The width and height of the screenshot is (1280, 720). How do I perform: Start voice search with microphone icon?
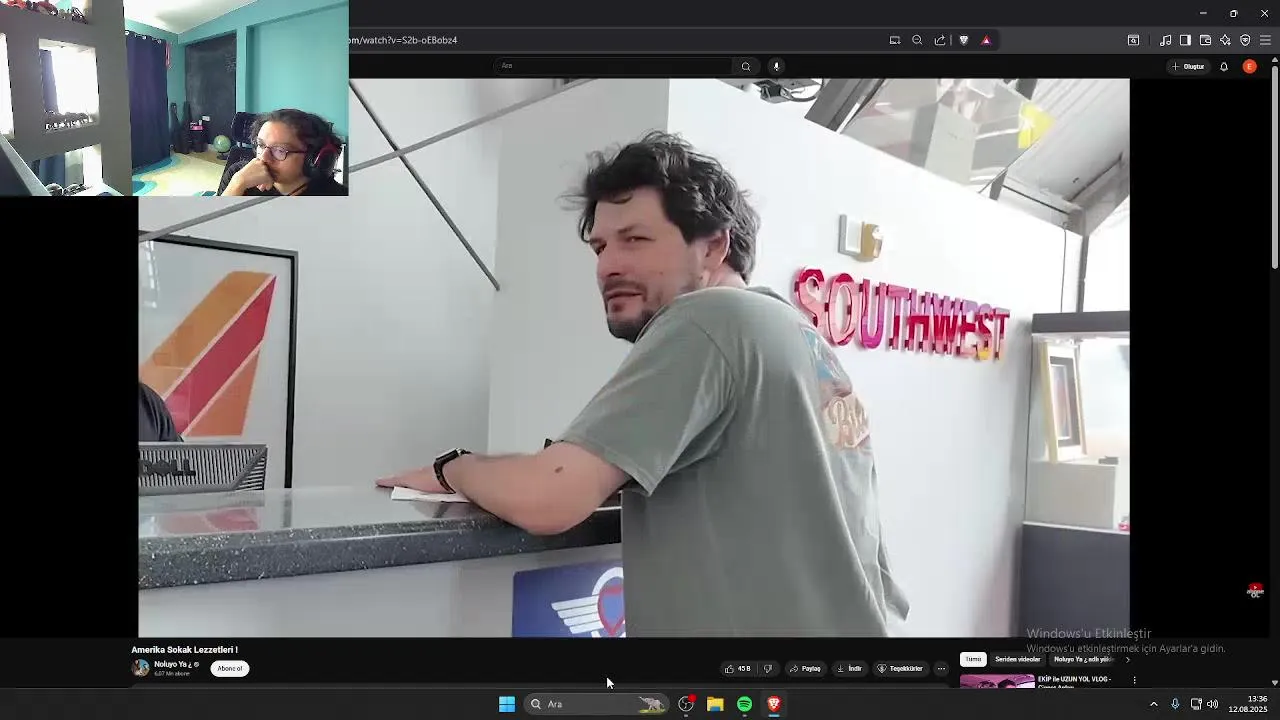tap(776, 66)
